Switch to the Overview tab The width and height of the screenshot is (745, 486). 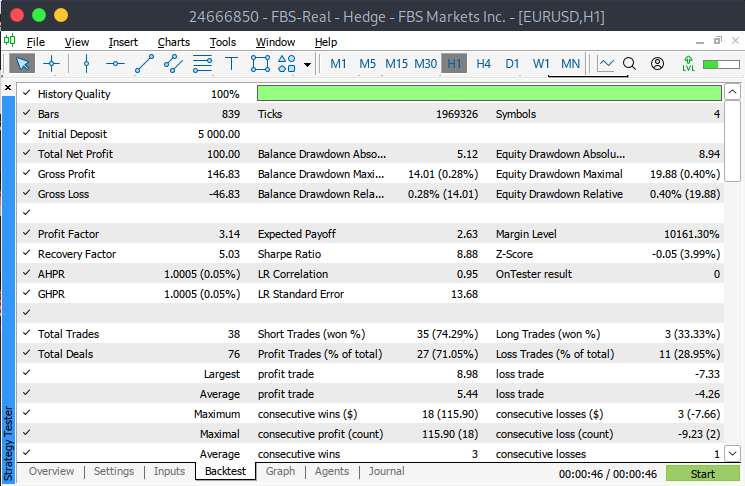(x=51, y=471)
